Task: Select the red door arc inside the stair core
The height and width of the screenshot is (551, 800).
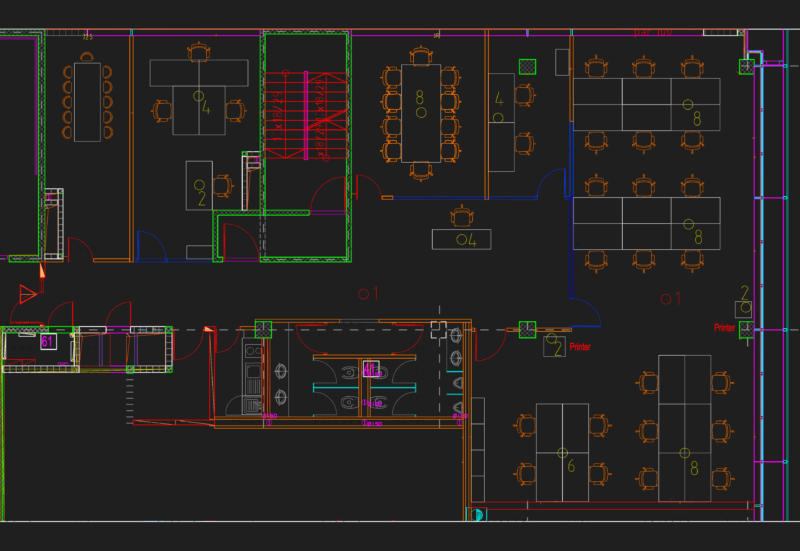Action: (x=329, y=194)
